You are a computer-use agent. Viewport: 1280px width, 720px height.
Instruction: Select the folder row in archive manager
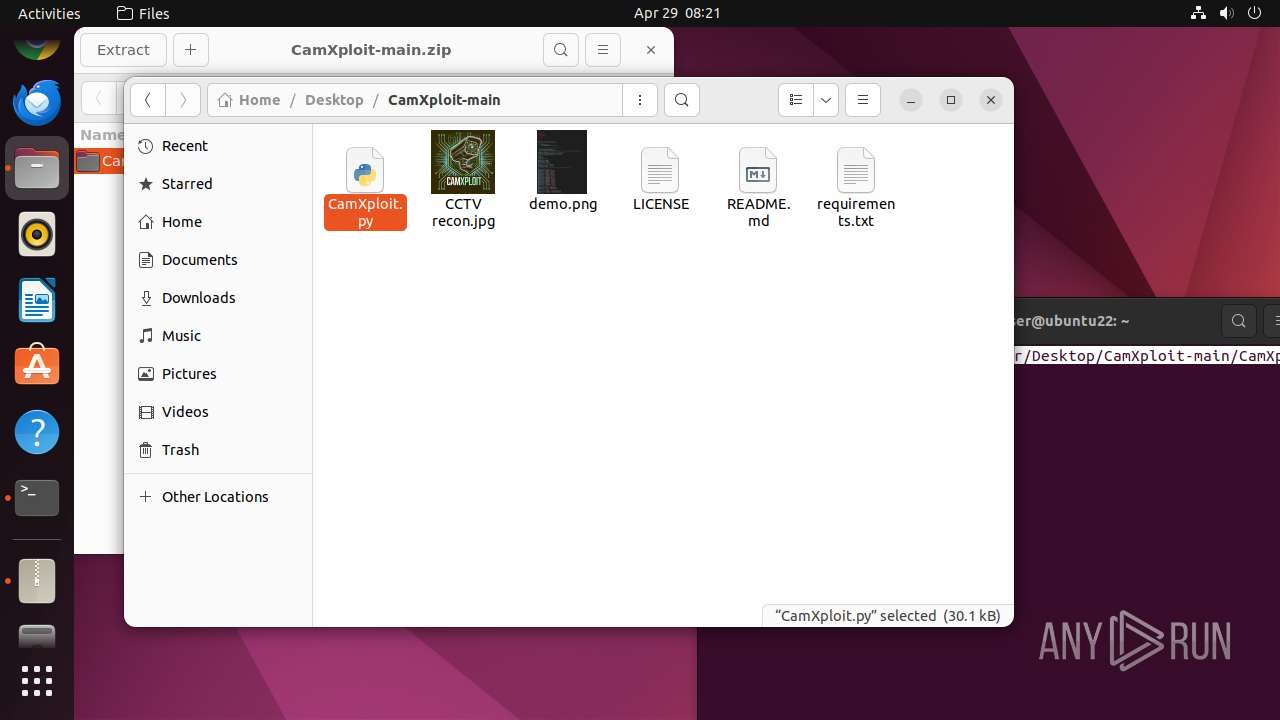click(99, 161)
